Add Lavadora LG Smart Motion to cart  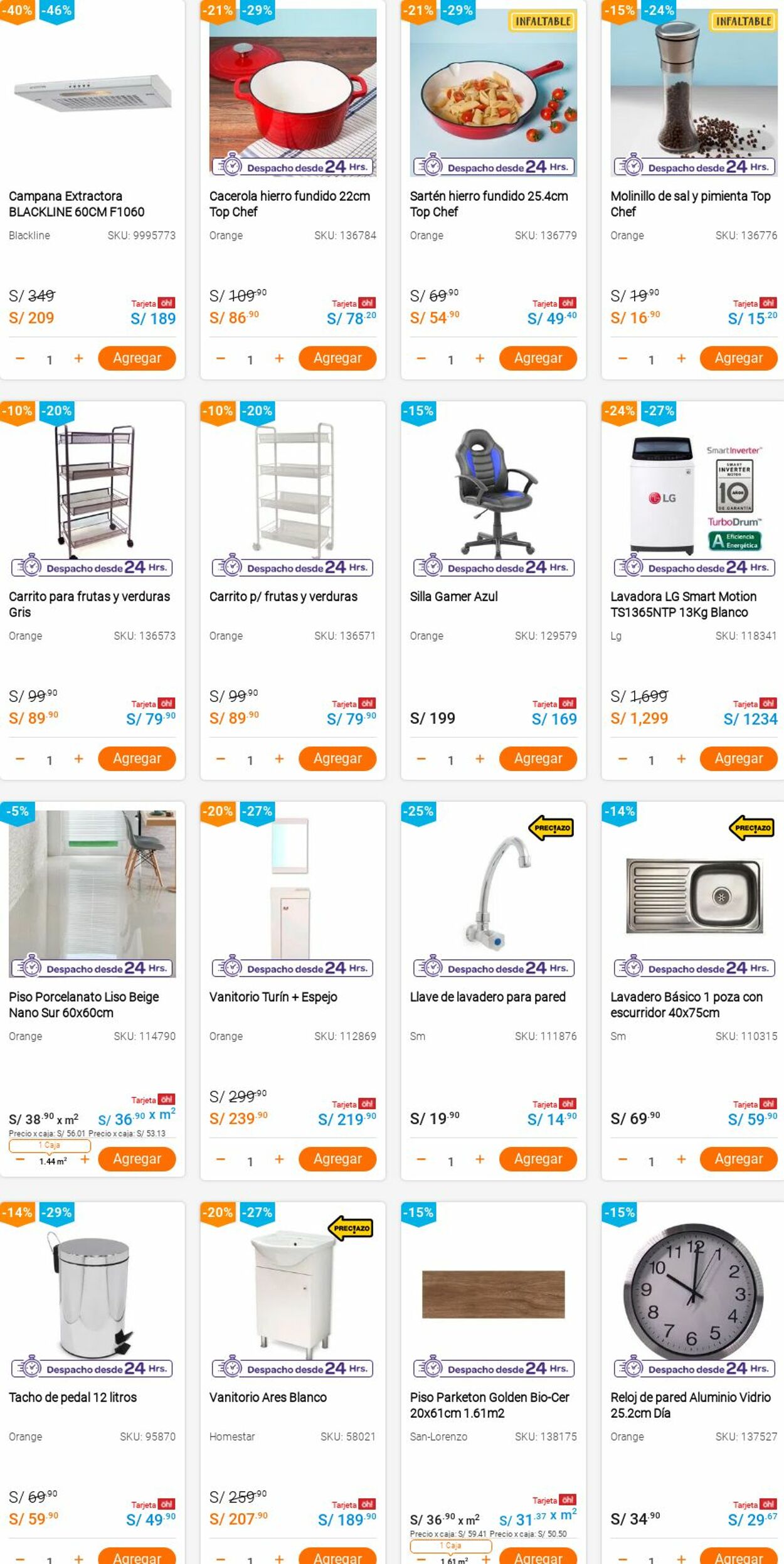(x=739, y=758)
